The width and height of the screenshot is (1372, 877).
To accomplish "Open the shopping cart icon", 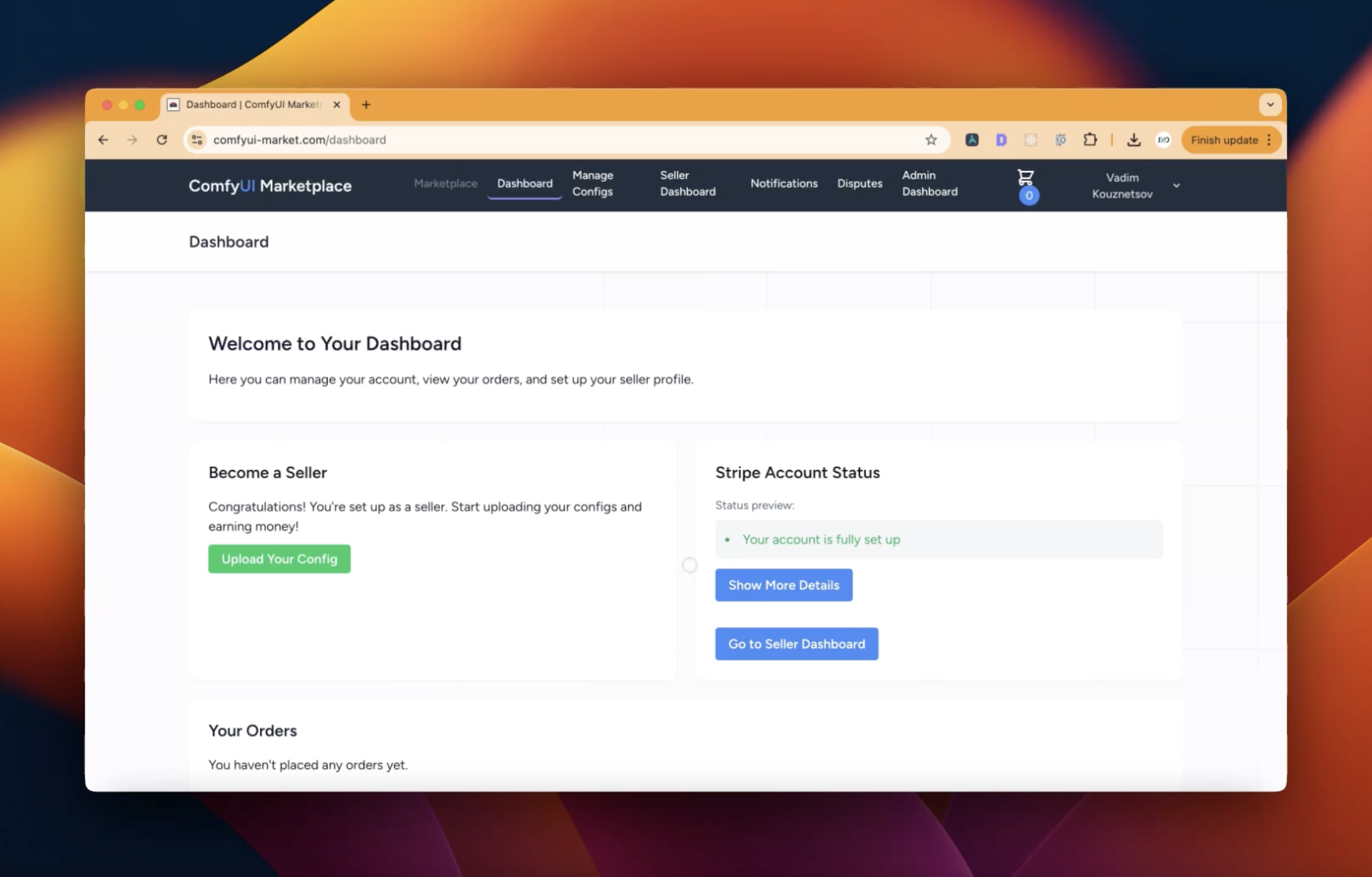I will coord(1025,178).
